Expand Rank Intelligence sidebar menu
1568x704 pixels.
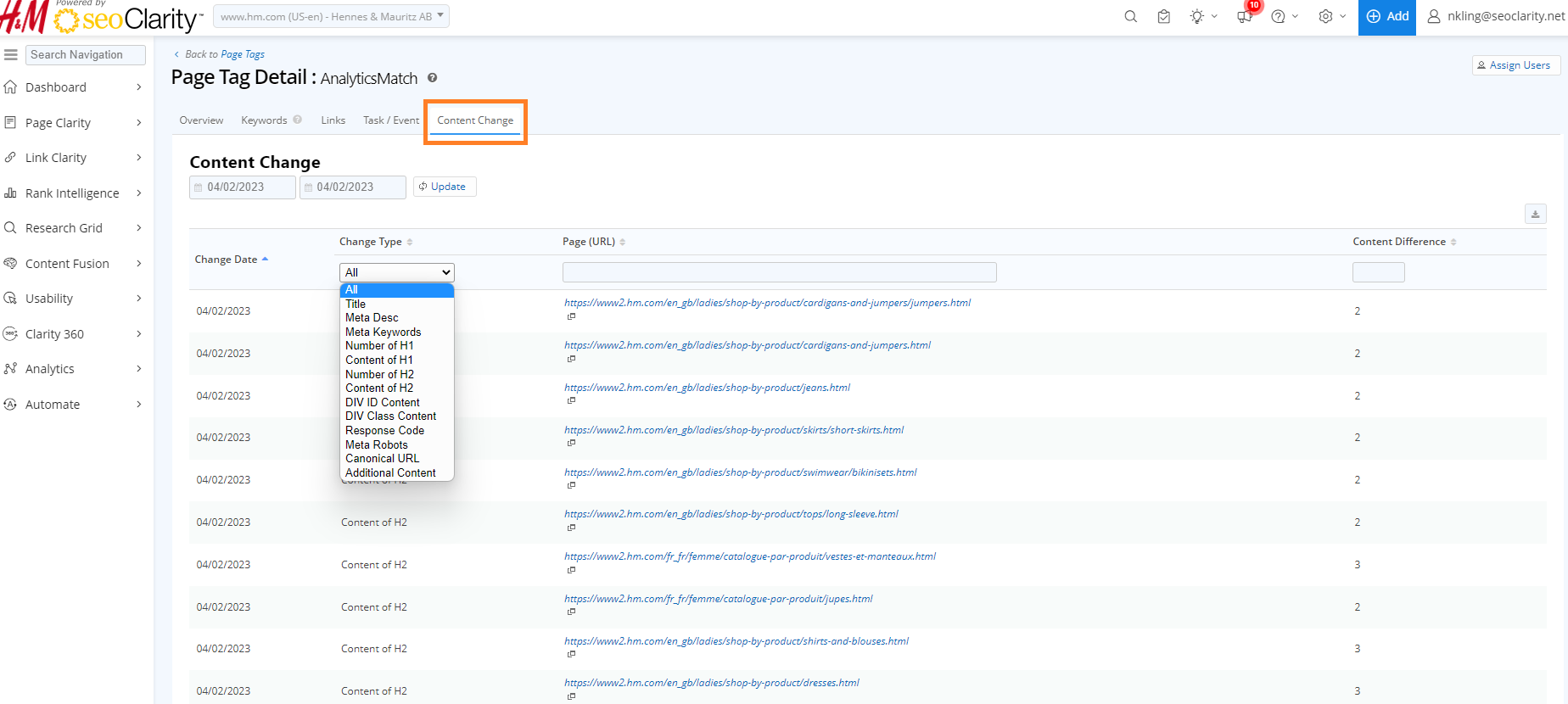[x=73, y=193]
